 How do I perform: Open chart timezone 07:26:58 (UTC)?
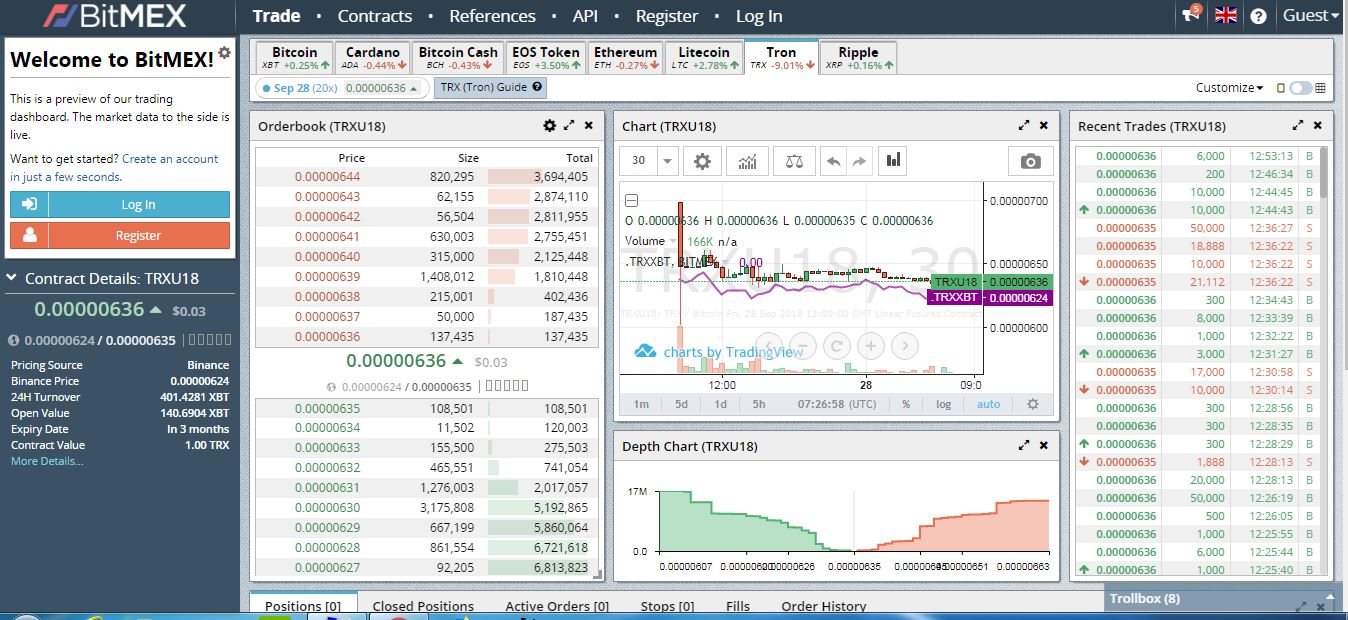coord(836,404)
